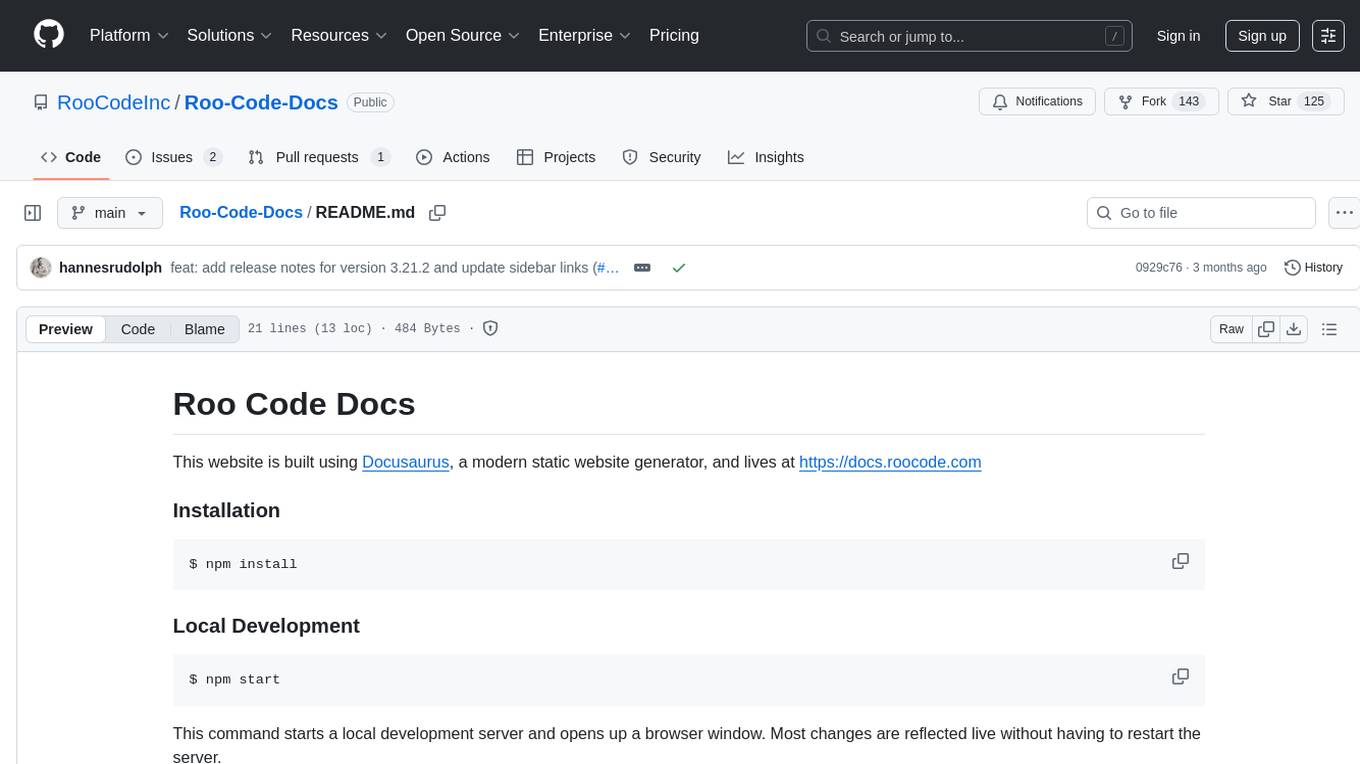Image resolution: width=1360 pixels, height=764 pixels.
Task: View the green commit status checkmark
Action: (679, 268)
